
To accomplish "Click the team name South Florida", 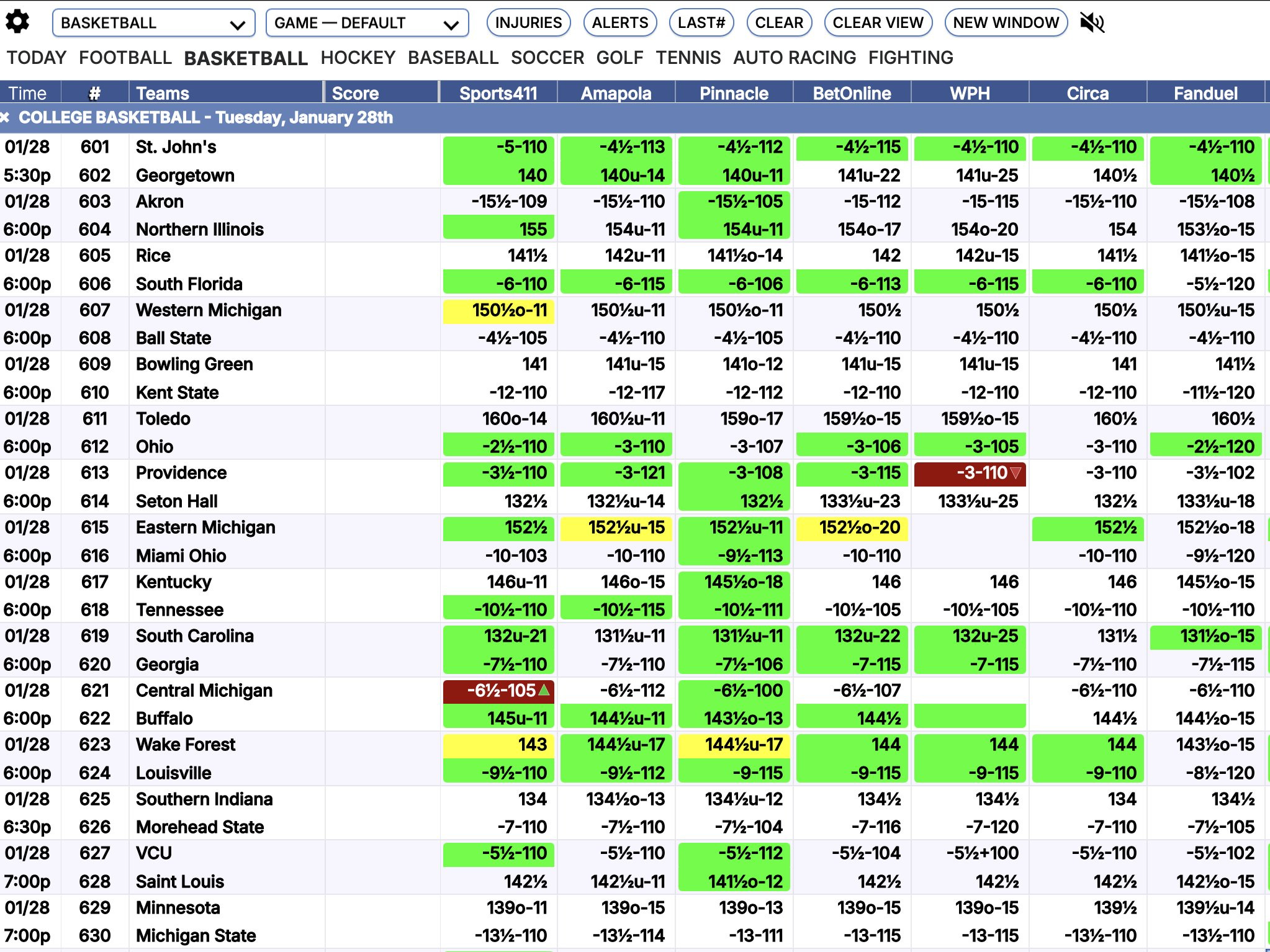I will 189,284.
